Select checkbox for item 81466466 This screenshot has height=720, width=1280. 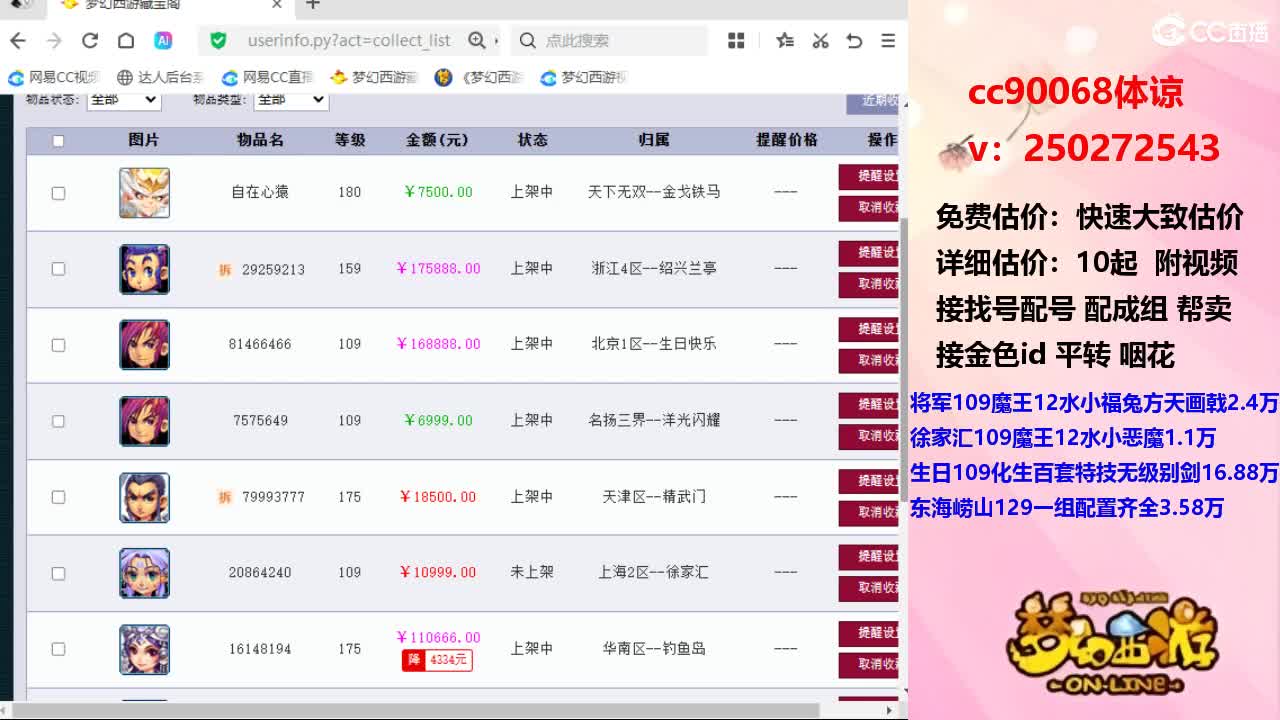(58, 345)
